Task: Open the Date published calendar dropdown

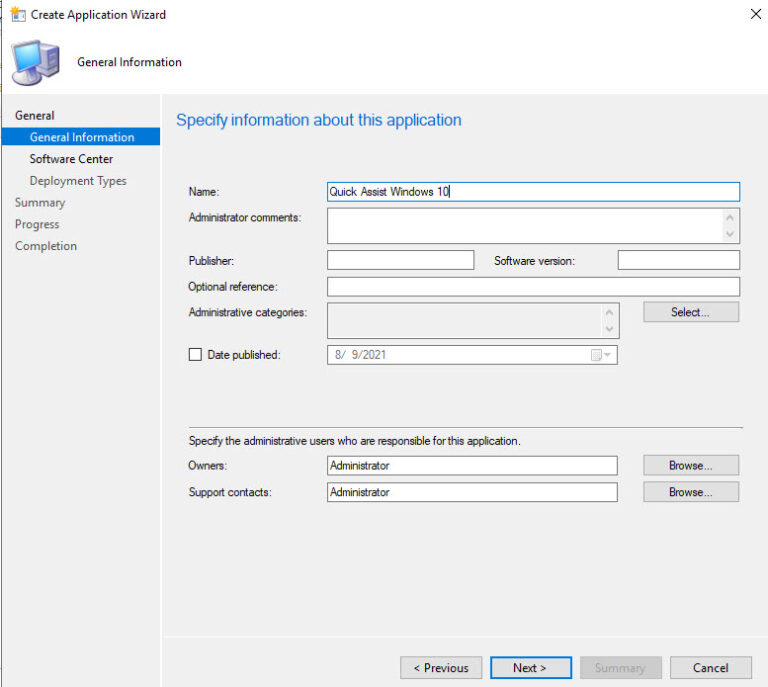Action: (x=601, y=355)
